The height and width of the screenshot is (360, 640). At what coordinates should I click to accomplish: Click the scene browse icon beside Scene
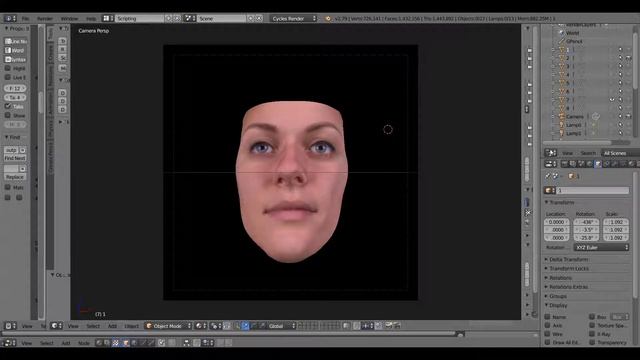tap(189, 18)
